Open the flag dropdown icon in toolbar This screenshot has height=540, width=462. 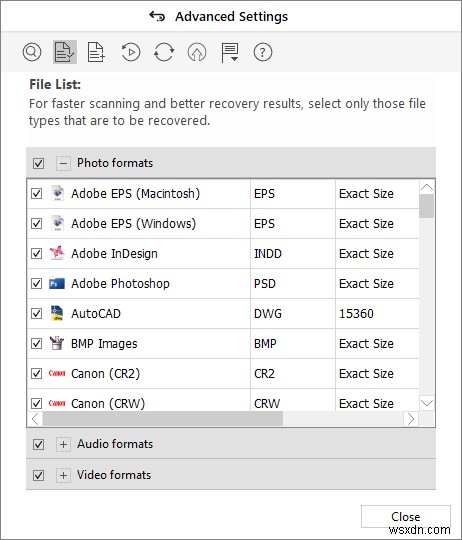tap(229, 52)
